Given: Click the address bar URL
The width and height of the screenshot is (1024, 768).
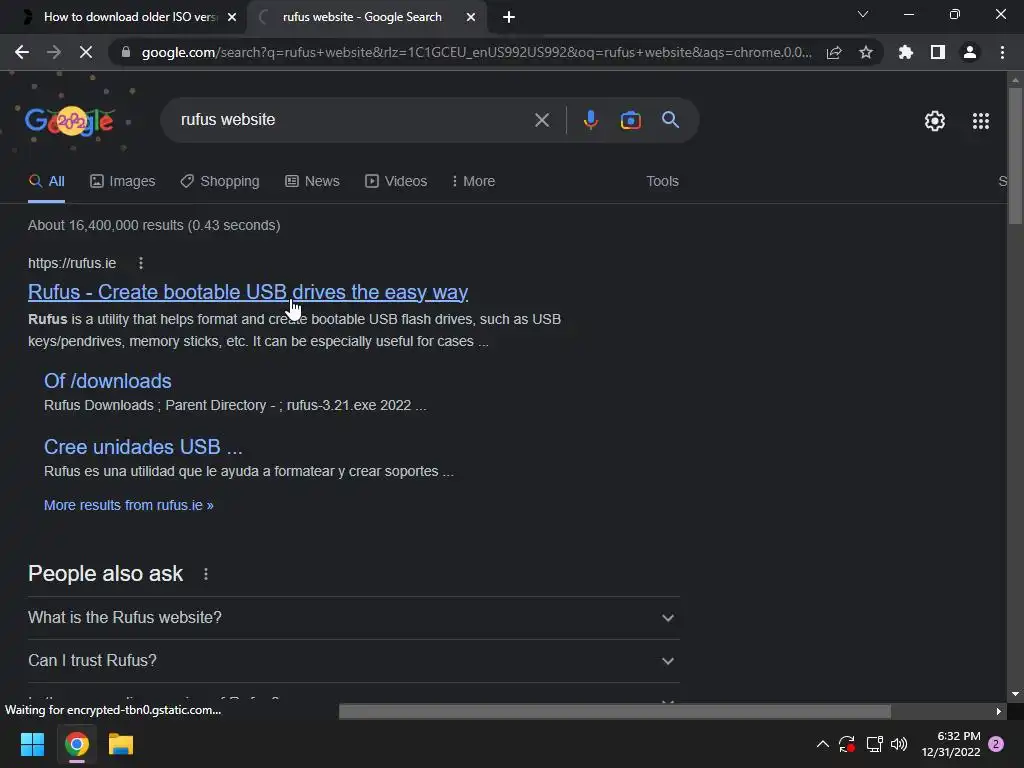Looking at the screenshot, I should 476,52.
